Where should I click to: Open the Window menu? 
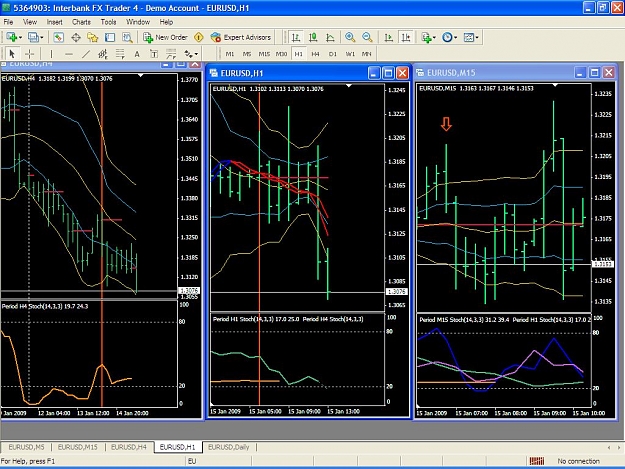[138, 22]
